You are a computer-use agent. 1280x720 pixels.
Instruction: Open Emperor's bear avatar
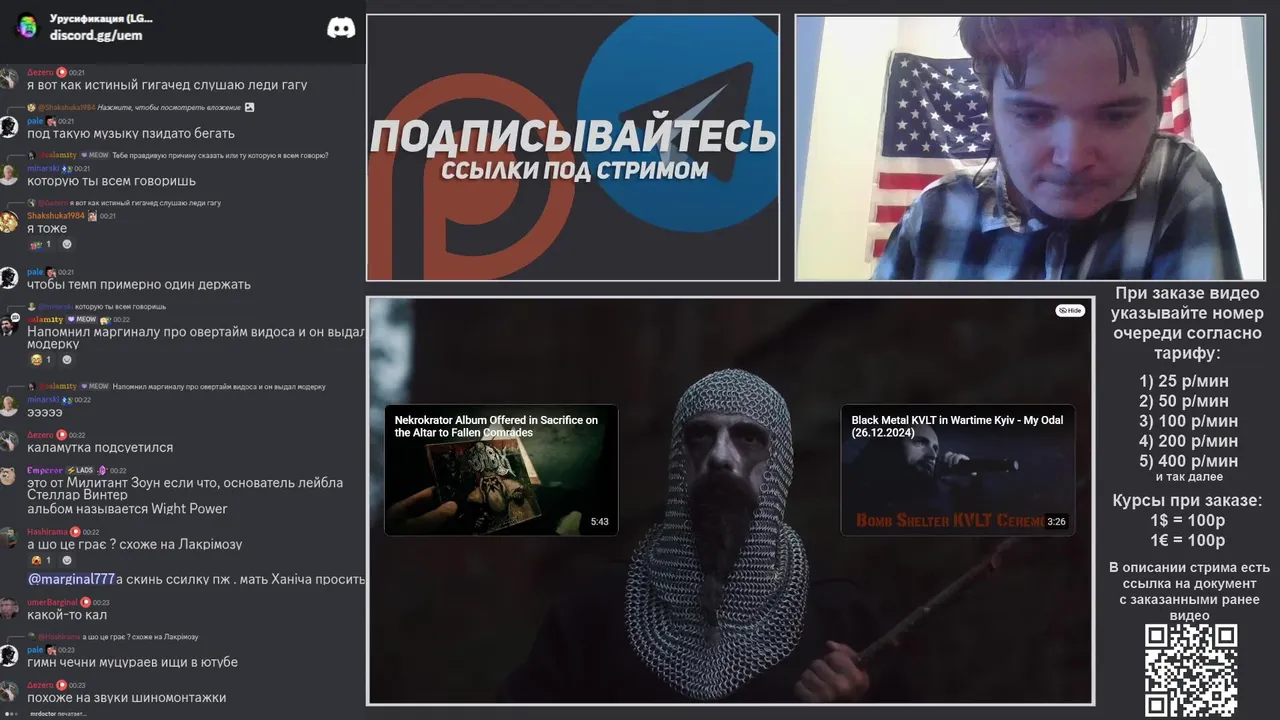[x=9, y=476]
